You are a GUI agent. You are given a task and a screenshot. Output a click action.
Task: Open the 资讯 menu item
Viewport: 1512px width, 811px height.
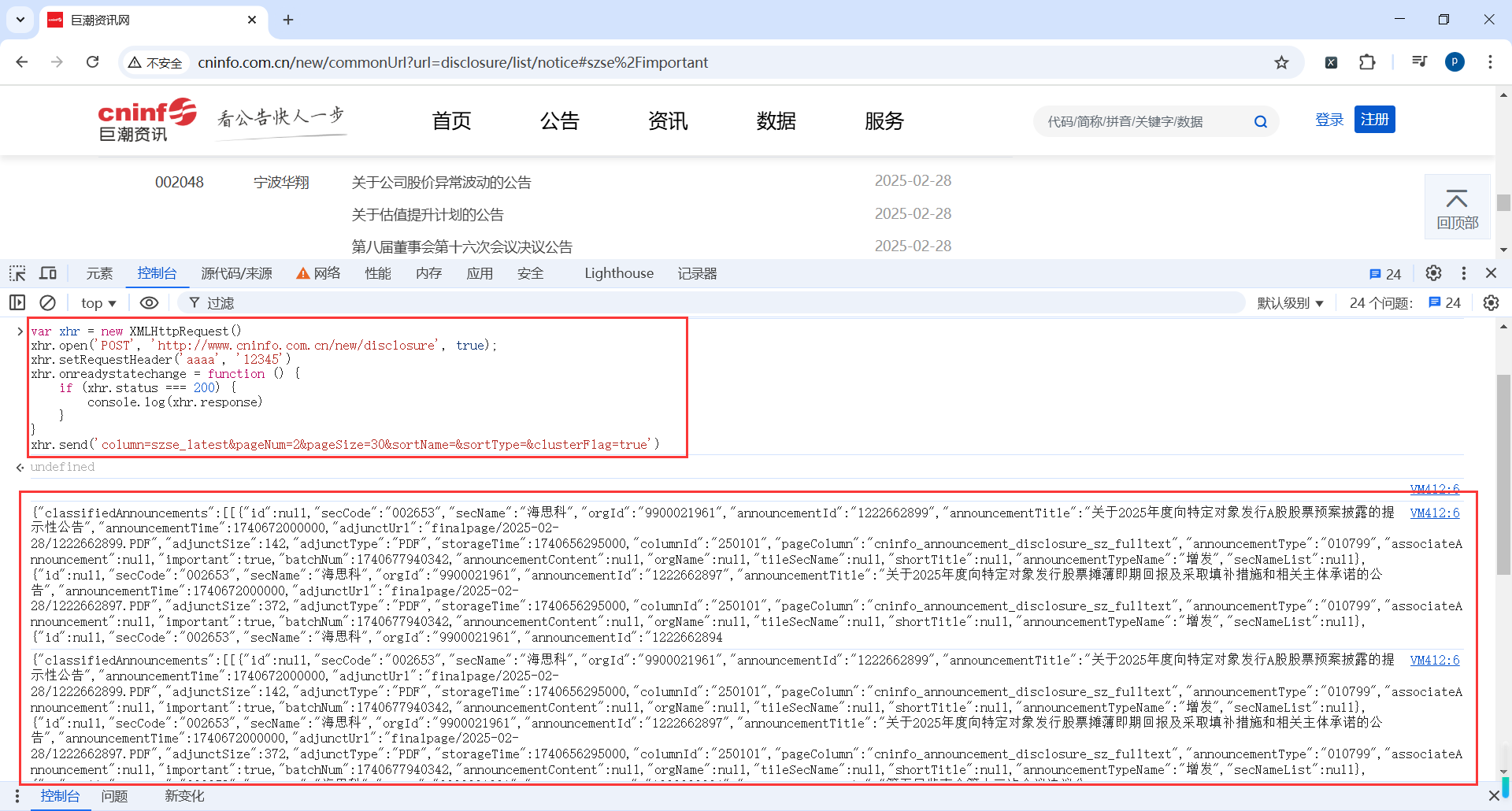668,121
